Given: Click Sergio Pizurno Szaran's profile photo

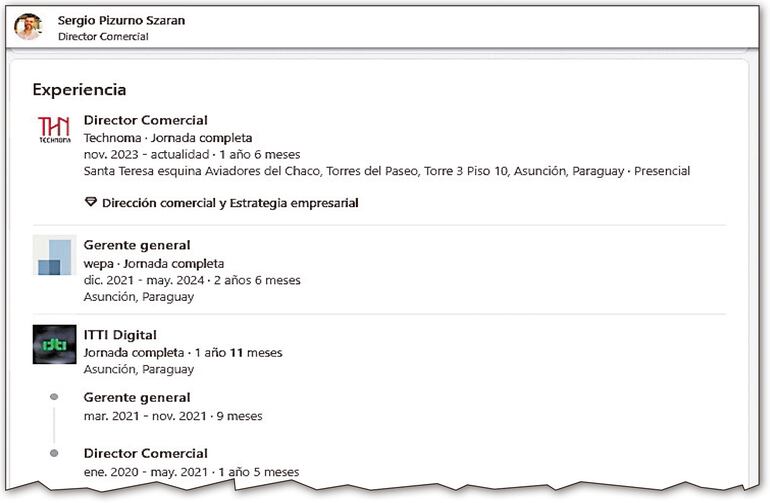Looking at the screenshot, I should (x=28, y=27).
